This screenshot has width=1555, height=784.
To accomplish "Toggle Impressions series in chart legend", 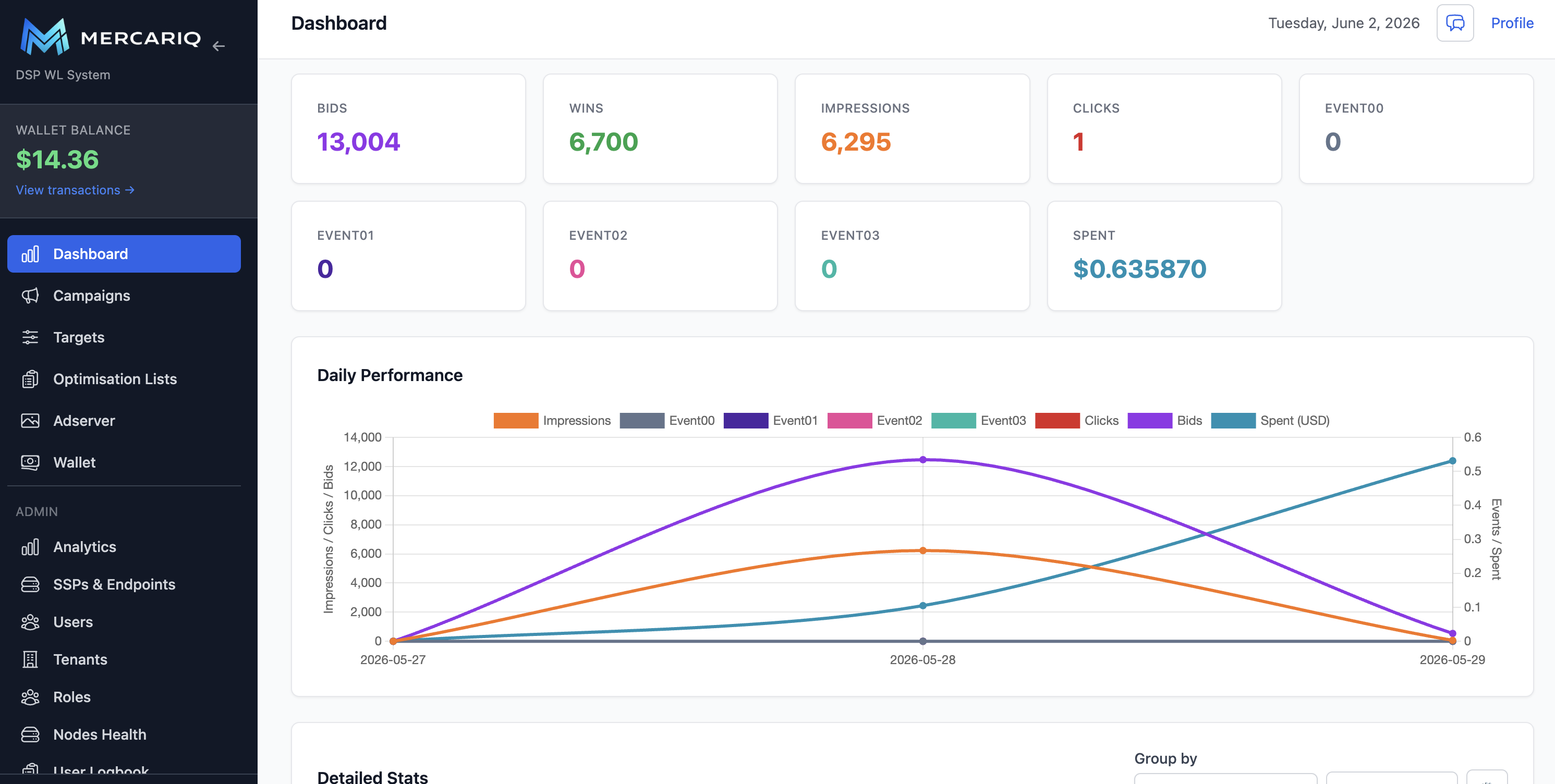I will pyautogui.click(x=552, y=421).
